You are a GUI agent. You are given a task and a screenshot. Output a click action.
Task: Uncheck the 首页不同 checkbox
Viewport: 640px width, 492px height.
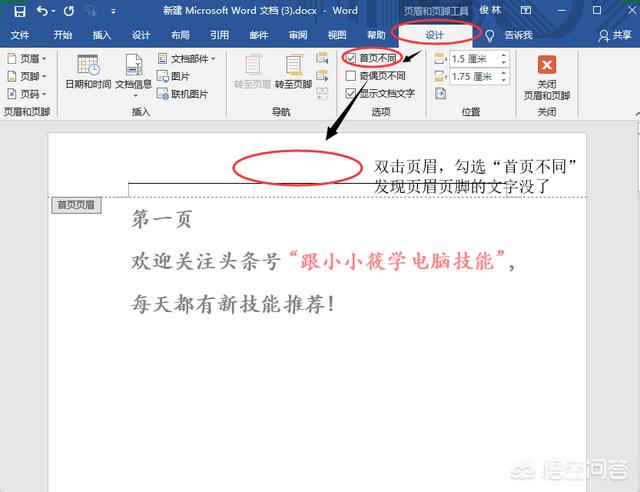tap(351, 58)
